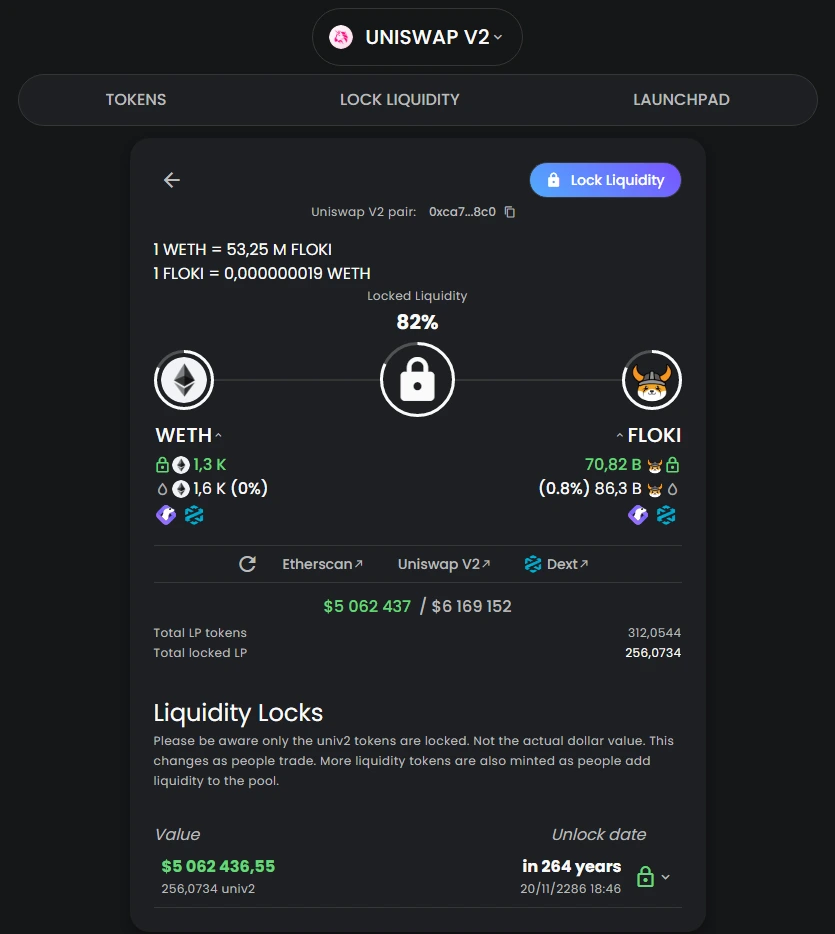Expand the WETH caret

click(x=219, y=435)
